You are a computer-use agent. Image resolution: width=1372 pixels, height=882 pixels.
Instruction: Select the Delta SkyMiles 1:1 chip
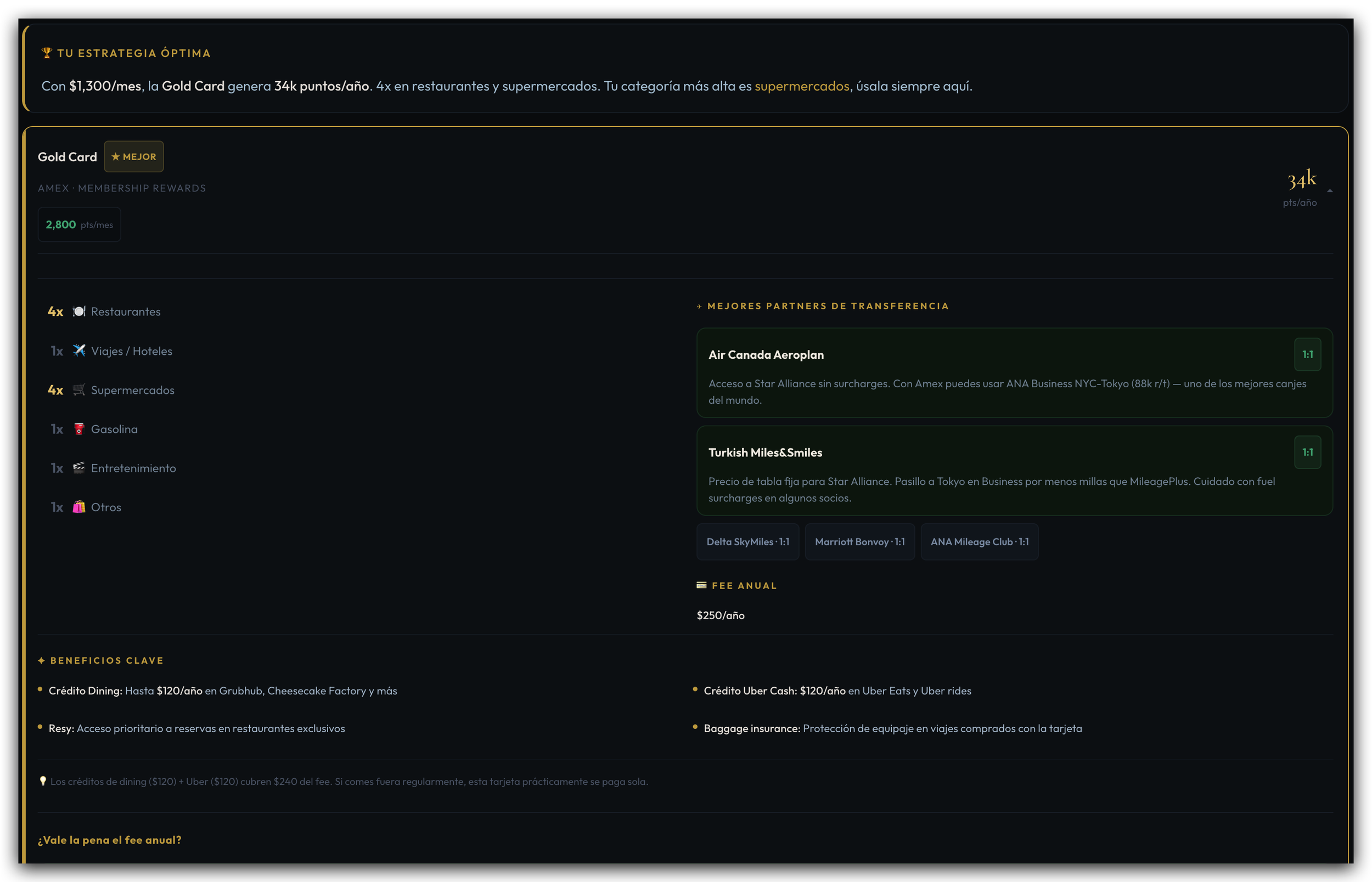pyautogui.click(x=747, y=542)
